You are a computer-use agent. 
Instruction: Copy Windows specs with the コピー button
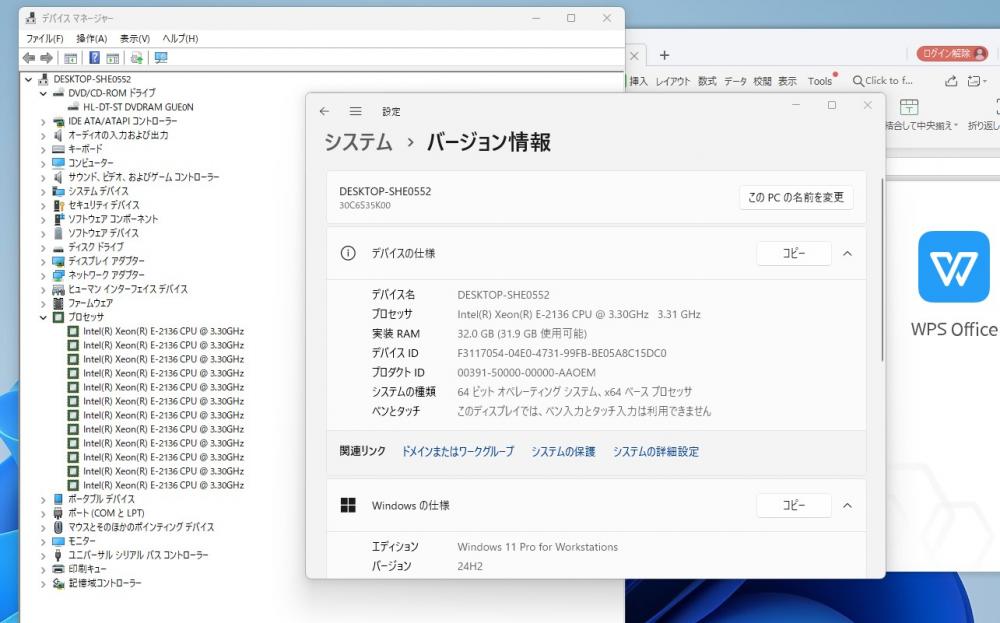794,505
